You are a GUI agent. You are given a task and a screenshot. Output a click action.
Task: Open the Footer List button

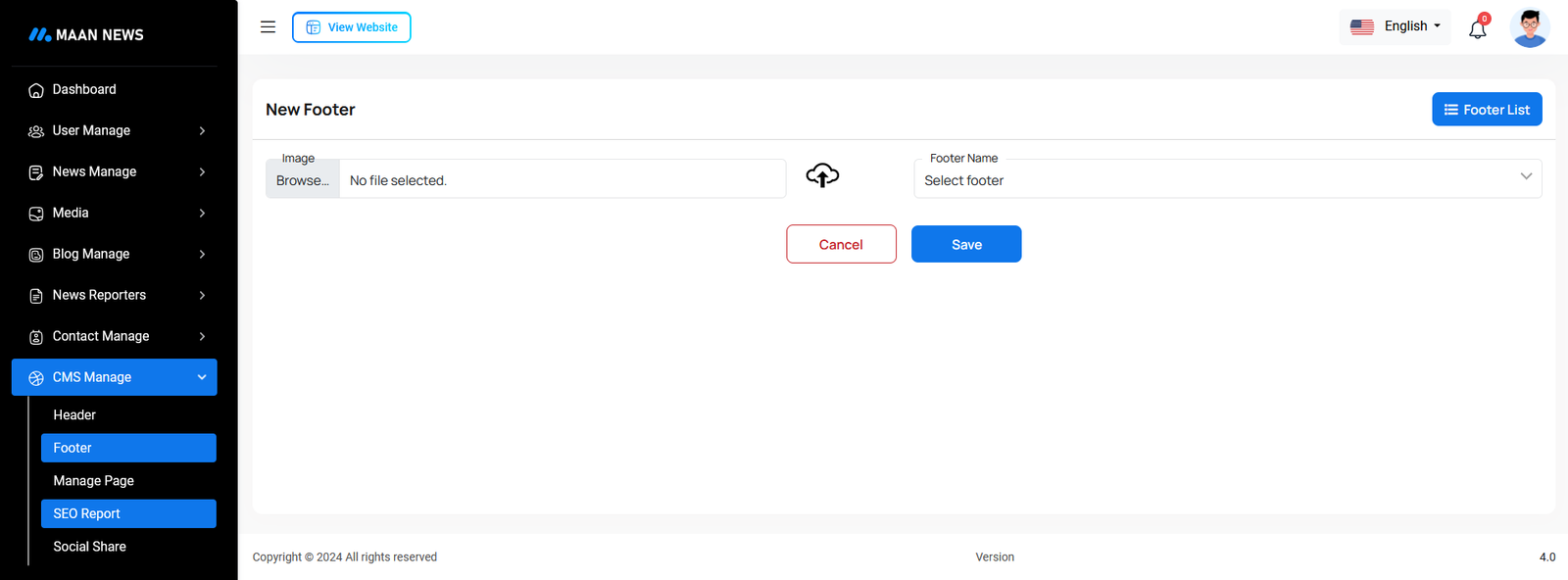click(1486, 110)
